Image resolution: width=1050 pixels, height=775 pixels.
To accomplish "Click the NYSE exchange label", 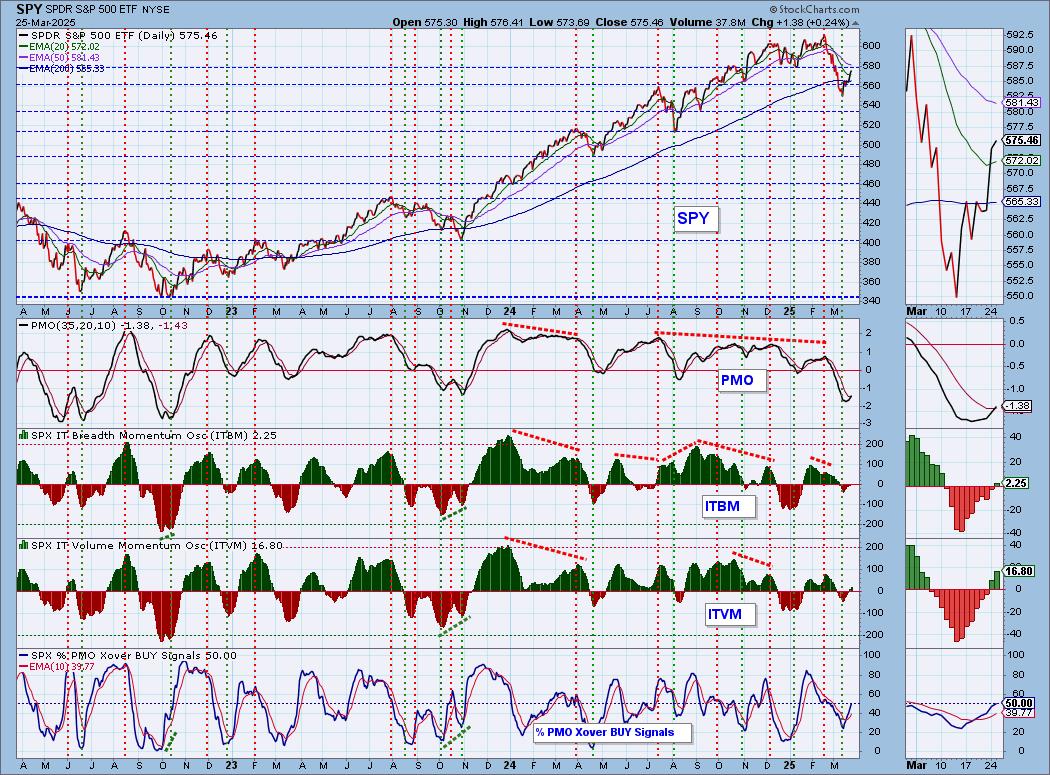I will 155,10.
